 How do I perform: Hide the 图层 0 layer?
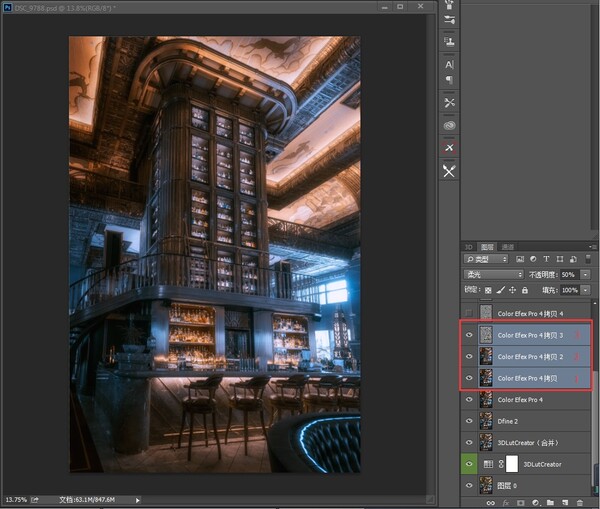469,485
